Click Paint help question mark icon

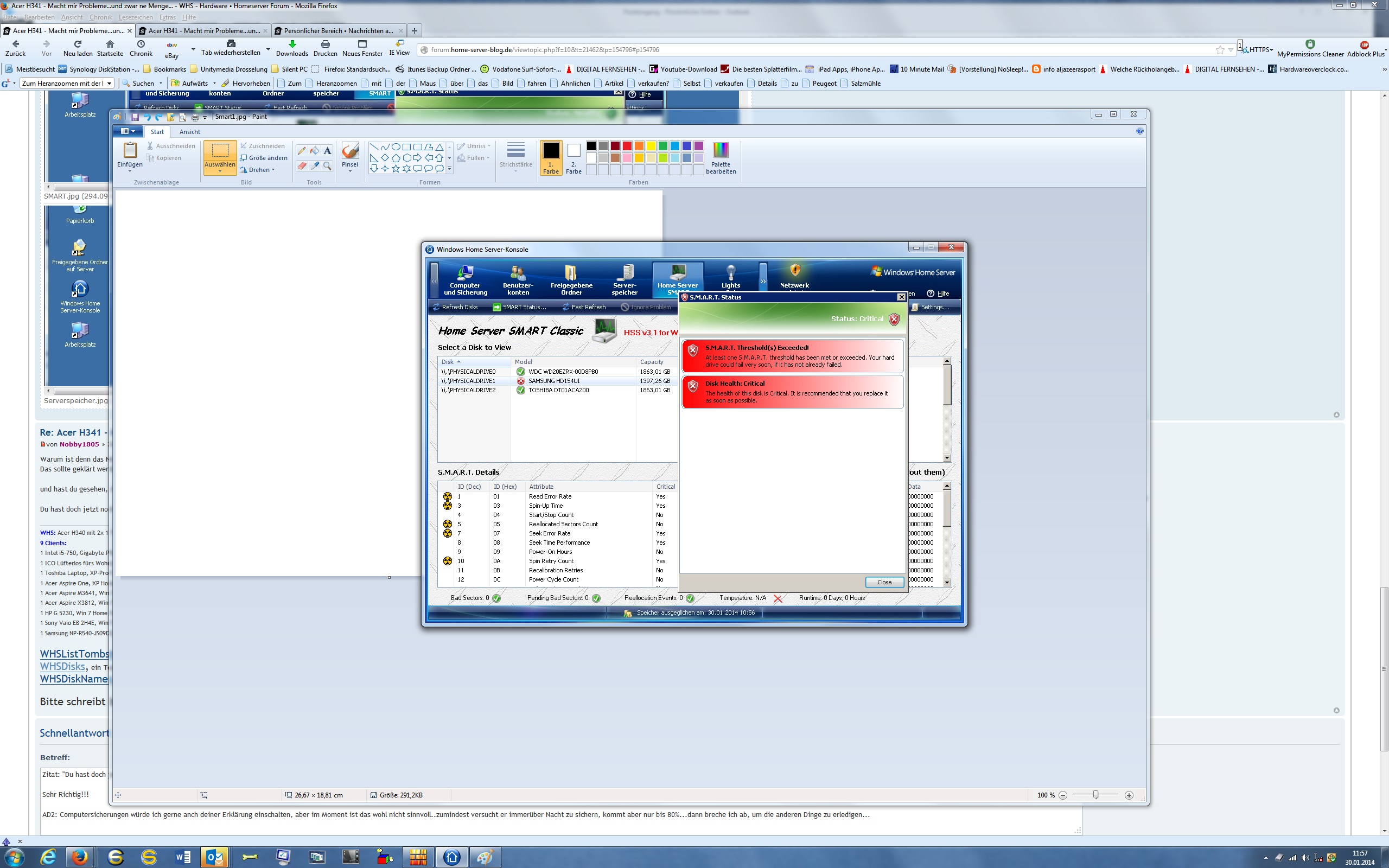tap(1139, 131)
